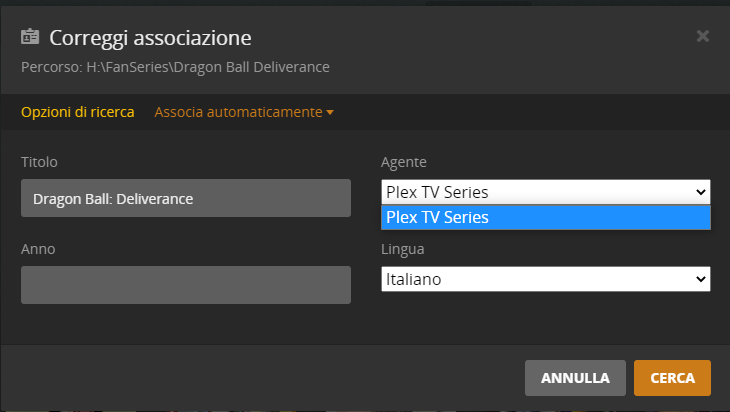Click the Lingua dropdown arrow
Screen dimensions: 730x412
point(700,279)
